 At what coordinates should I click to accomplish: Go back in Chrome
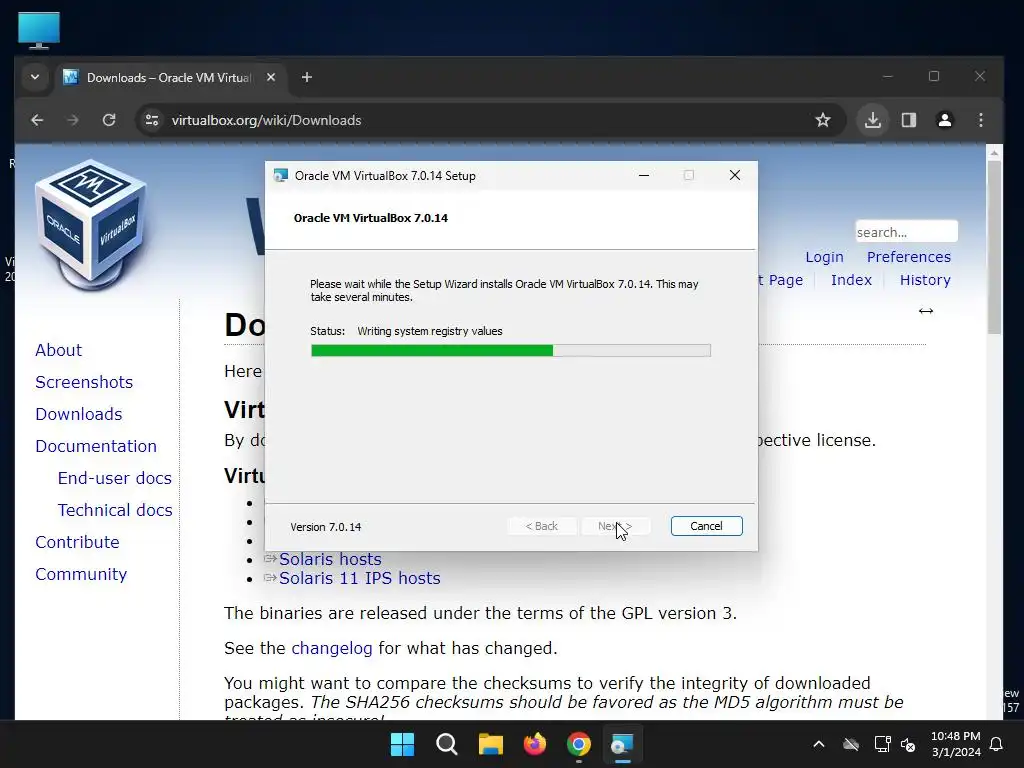tap(37, 120)
